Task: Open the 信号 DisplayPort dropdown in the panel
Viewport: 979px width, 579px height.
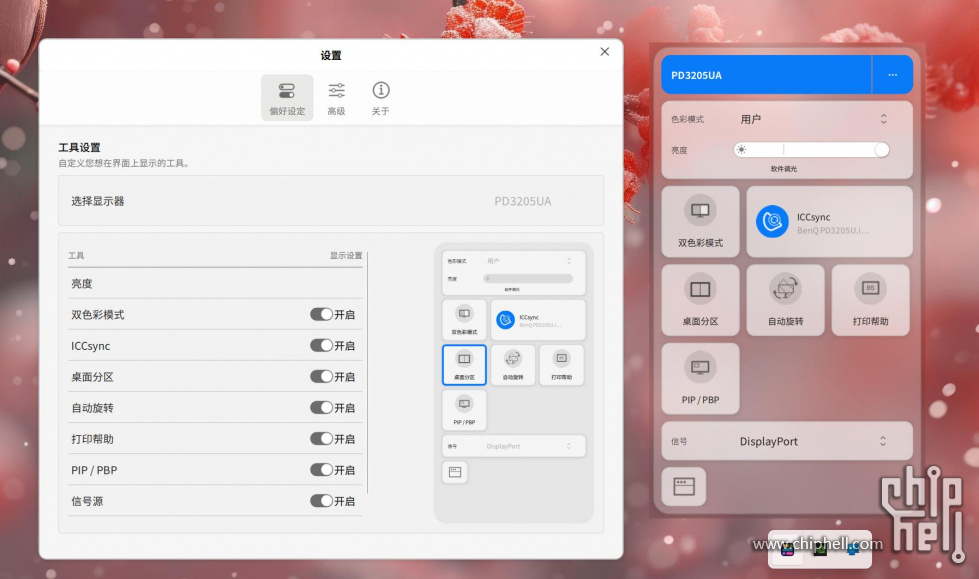Action: click(787, 441)
